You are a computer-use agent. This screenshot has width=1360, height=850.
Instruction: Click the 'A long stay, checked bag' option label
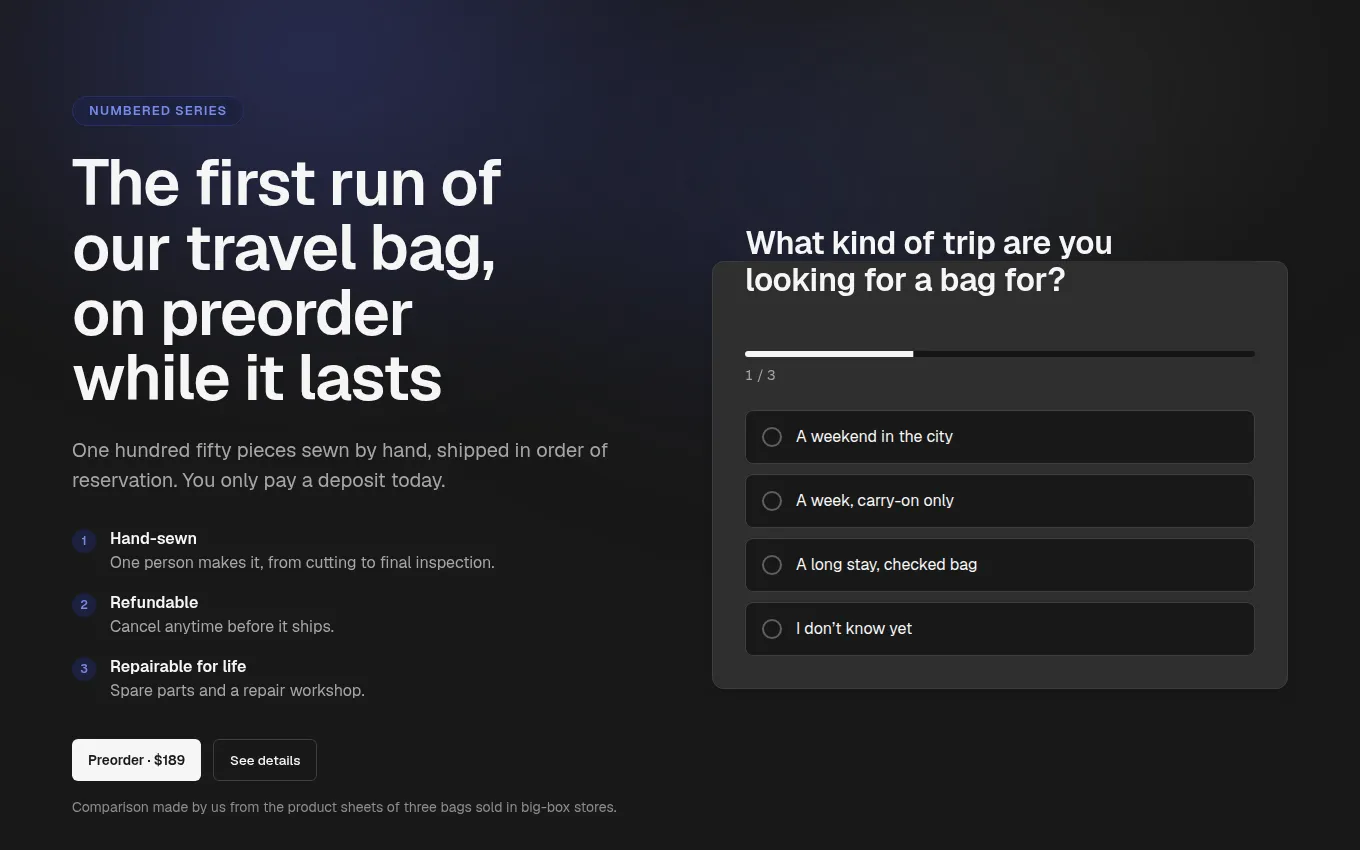pyautogui.click(x=886, y=565)
